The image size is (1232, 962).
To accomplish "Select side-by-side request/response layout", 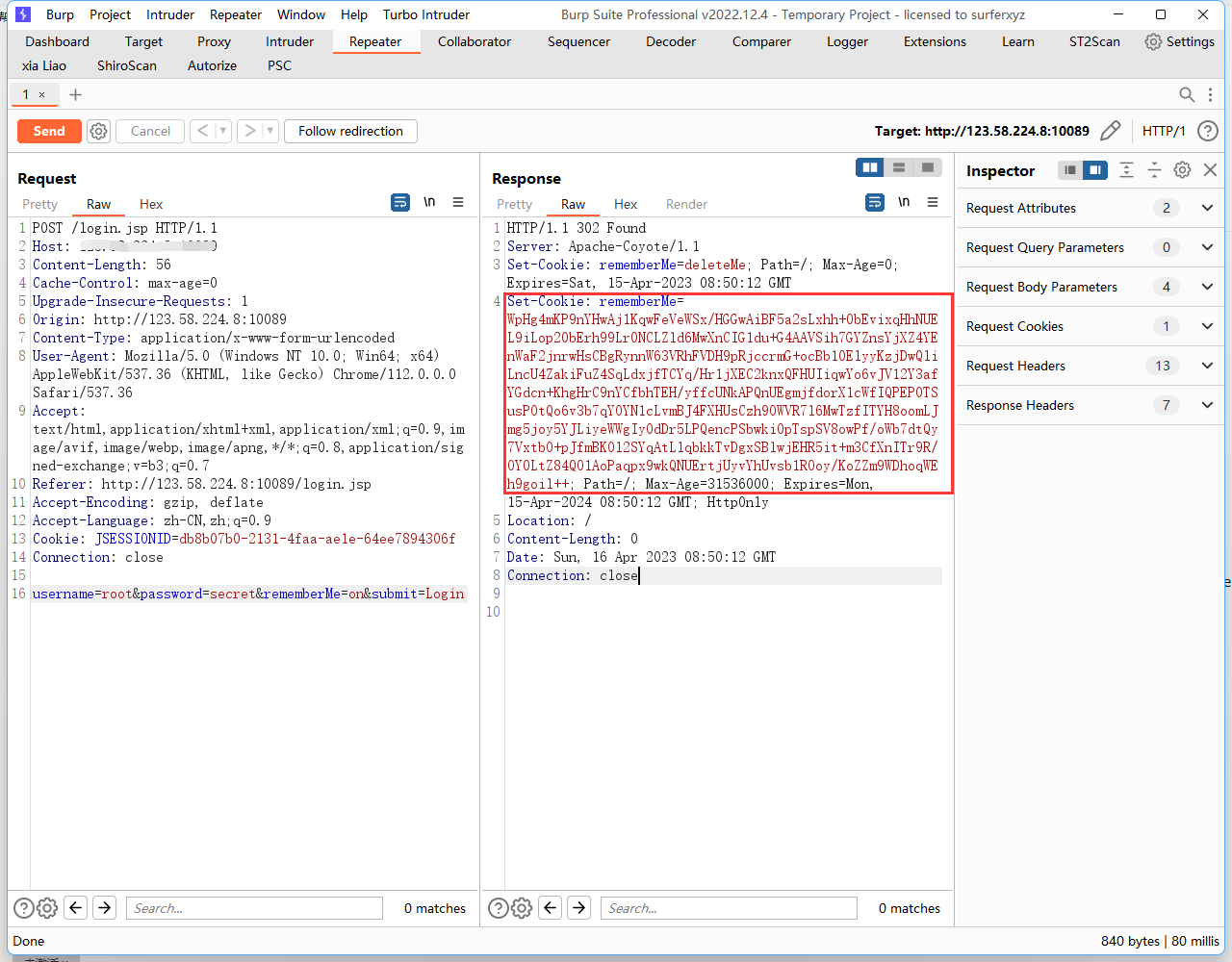I will (870, 167).
